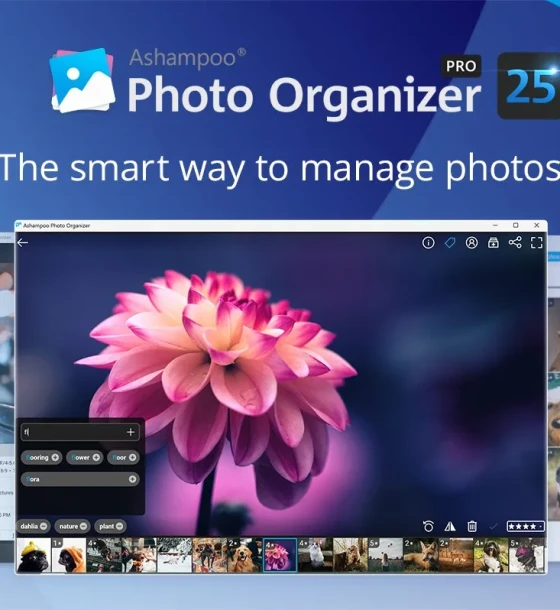Click the add to album icon
560x610 pixels.
[x=493, y=243]
